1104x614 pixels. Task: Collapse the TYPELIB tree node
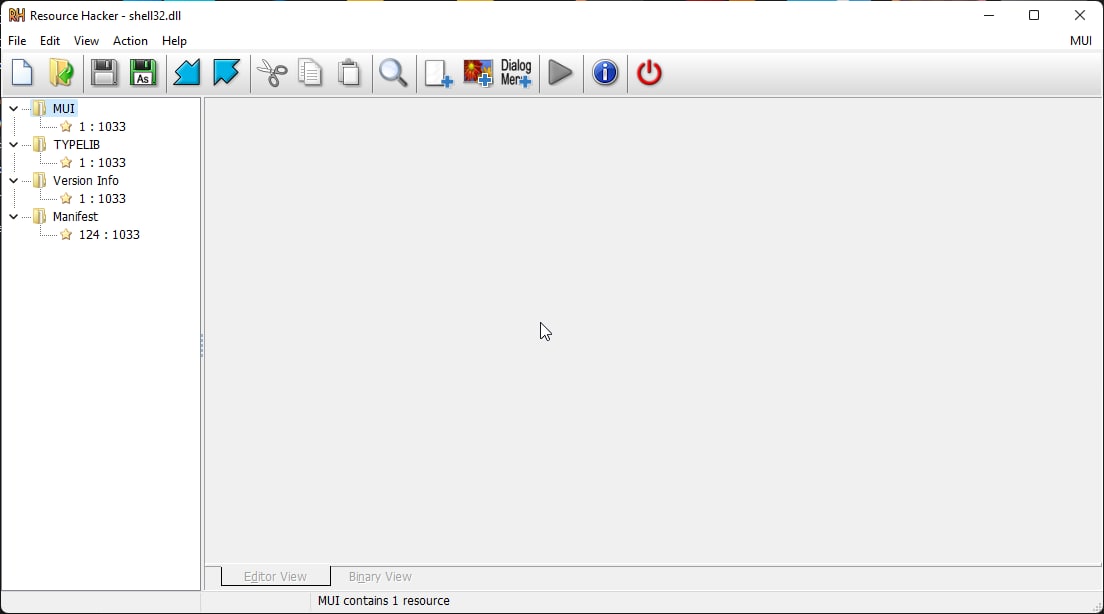click(13, 144)
